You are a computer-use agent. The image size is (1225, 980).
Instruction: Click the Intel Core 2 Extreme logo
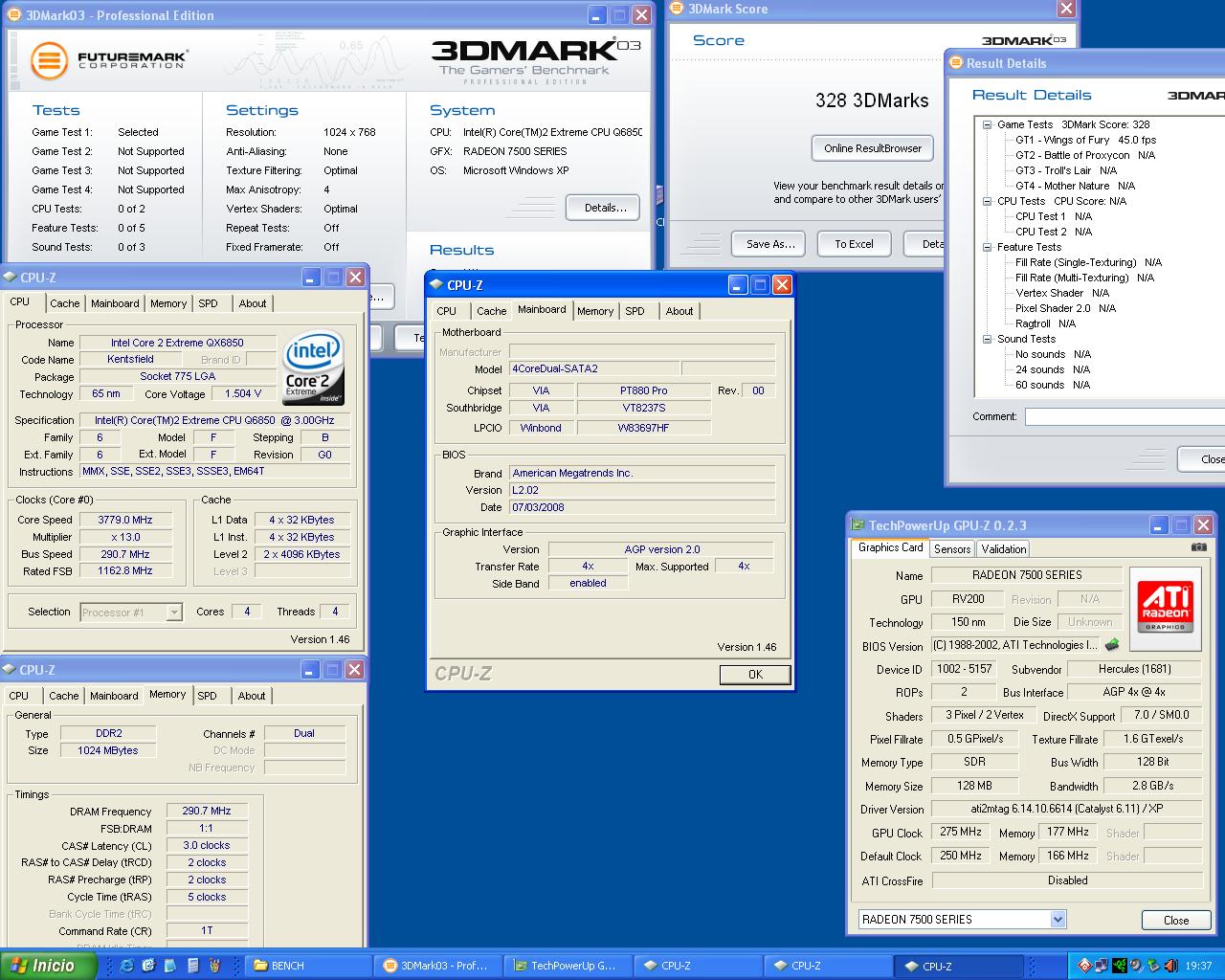click(313, 369)
